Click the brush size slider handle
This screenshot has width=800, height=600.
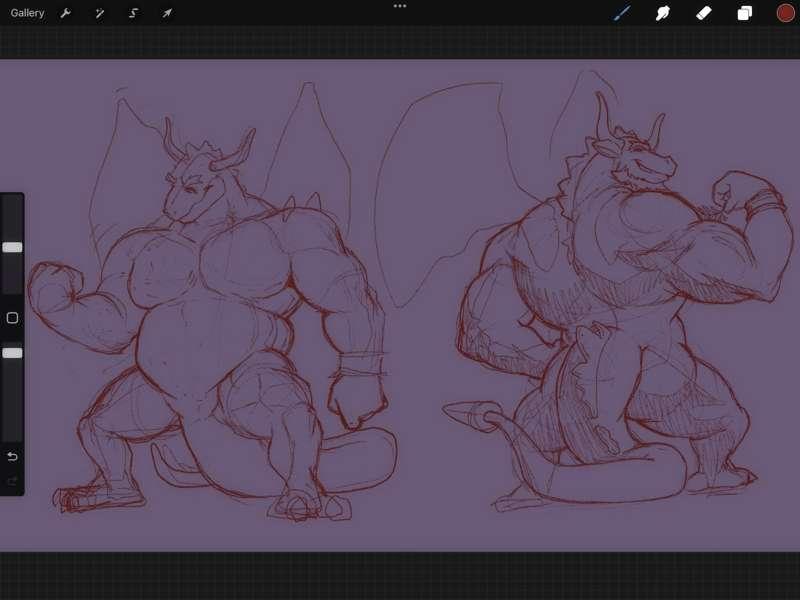pos(12,247)
